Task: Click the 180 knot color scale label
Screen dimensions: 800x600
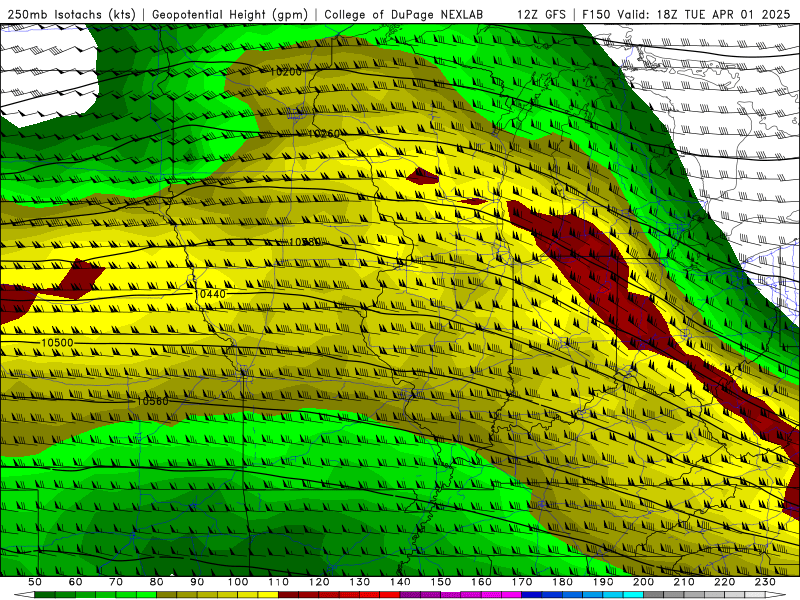Action: pos(563,582)
